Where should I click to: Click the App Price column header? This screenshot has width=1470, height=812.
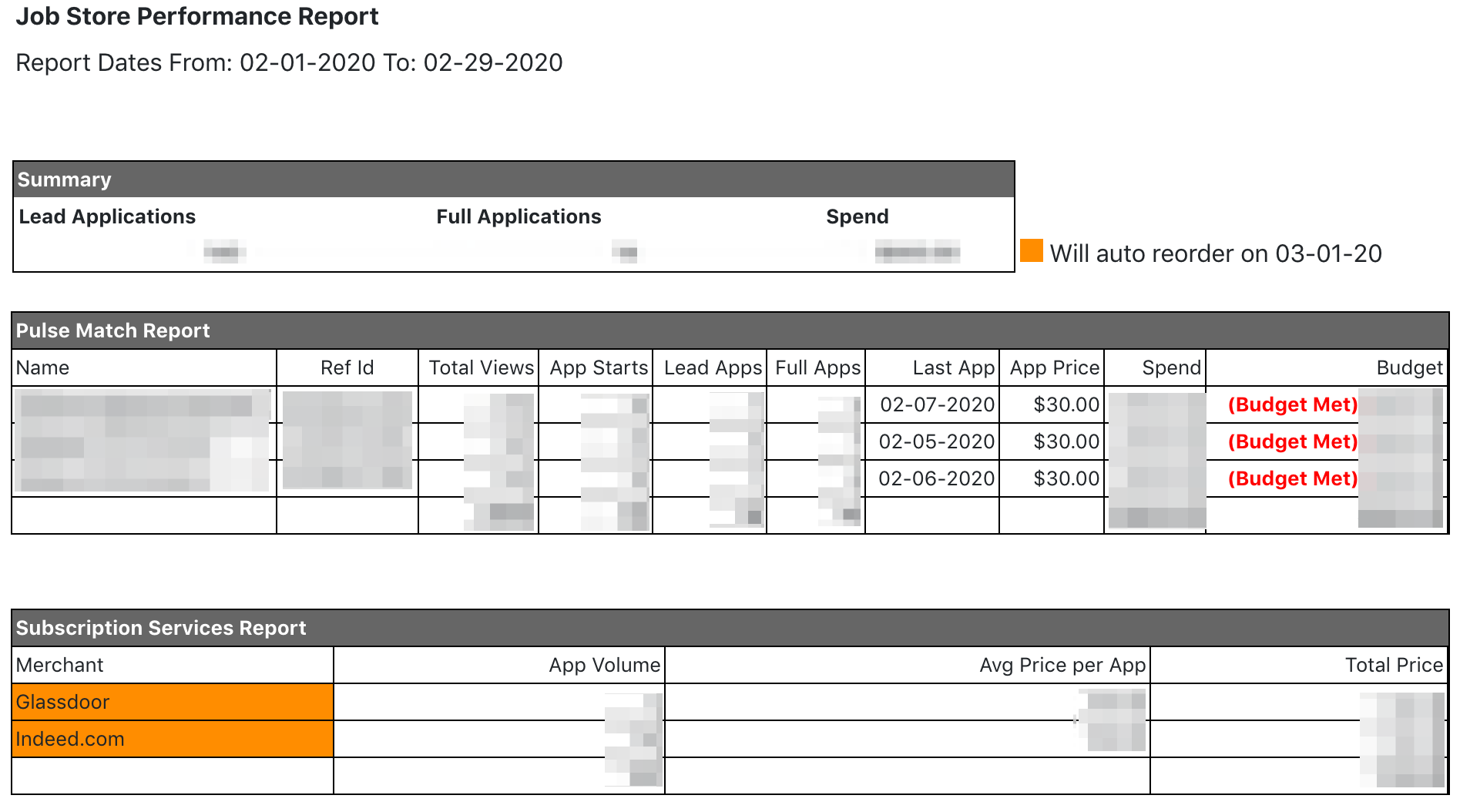pos(1054,367)
